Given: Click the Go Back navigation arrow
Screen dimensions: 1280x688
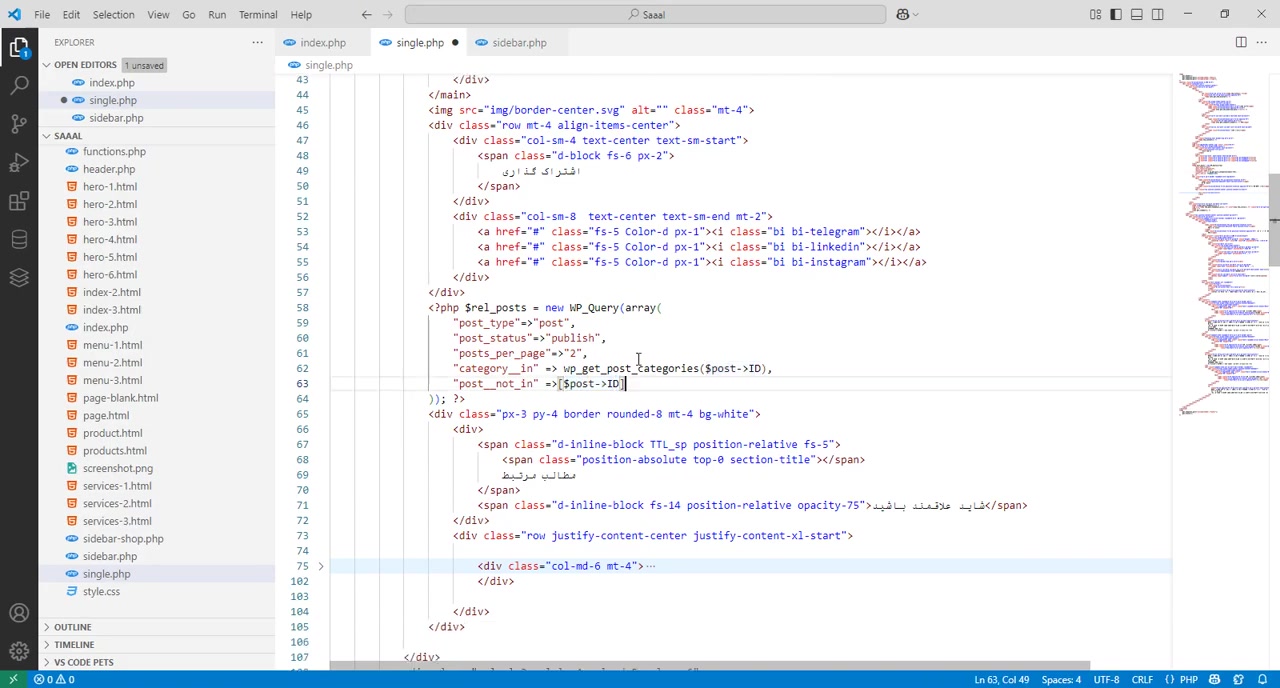Looking at the screenshot, I should 366,14.
